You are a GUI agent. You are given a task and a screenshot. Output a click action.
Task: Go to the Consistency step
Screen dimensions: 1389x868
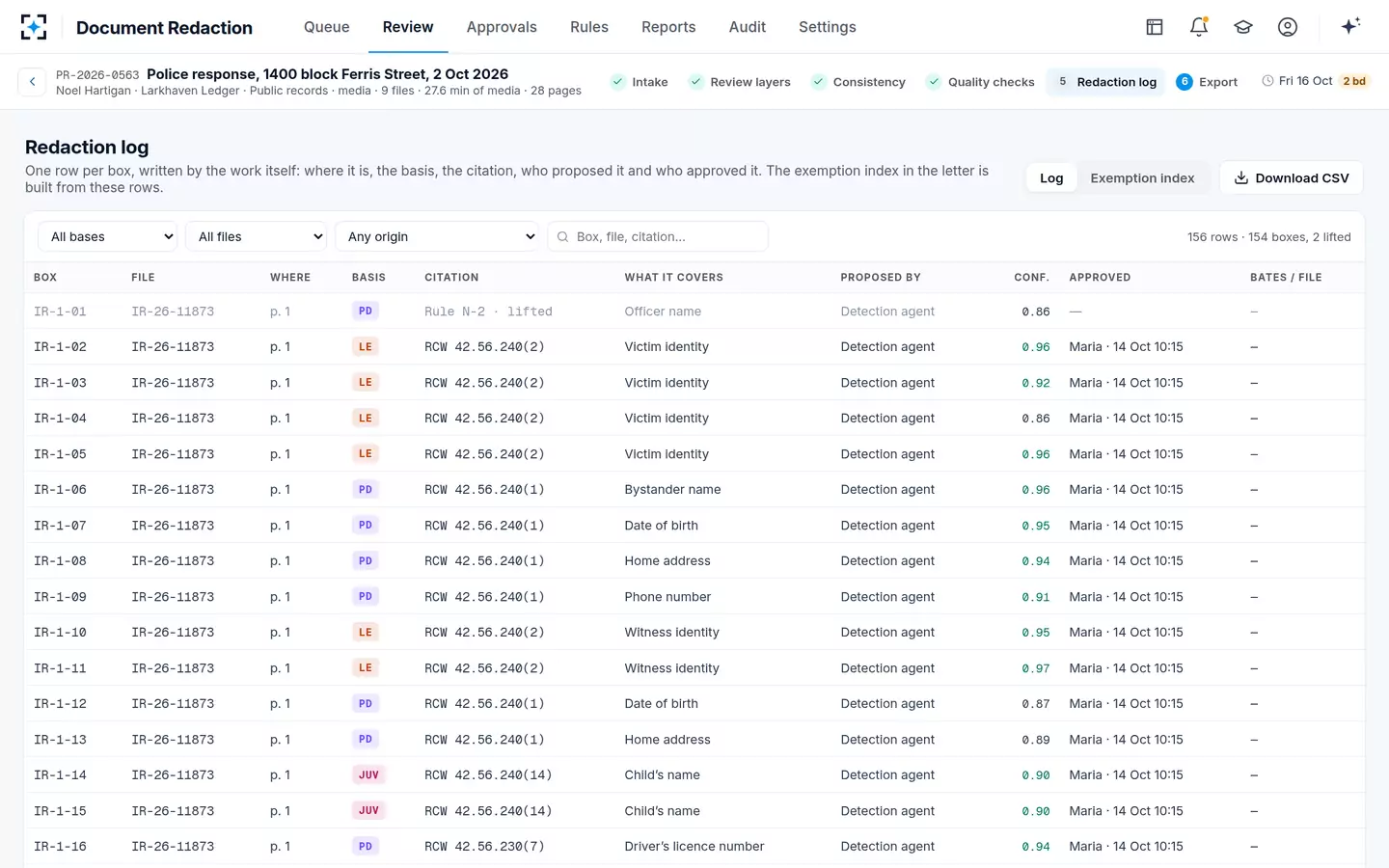click(x=858, y=82)
